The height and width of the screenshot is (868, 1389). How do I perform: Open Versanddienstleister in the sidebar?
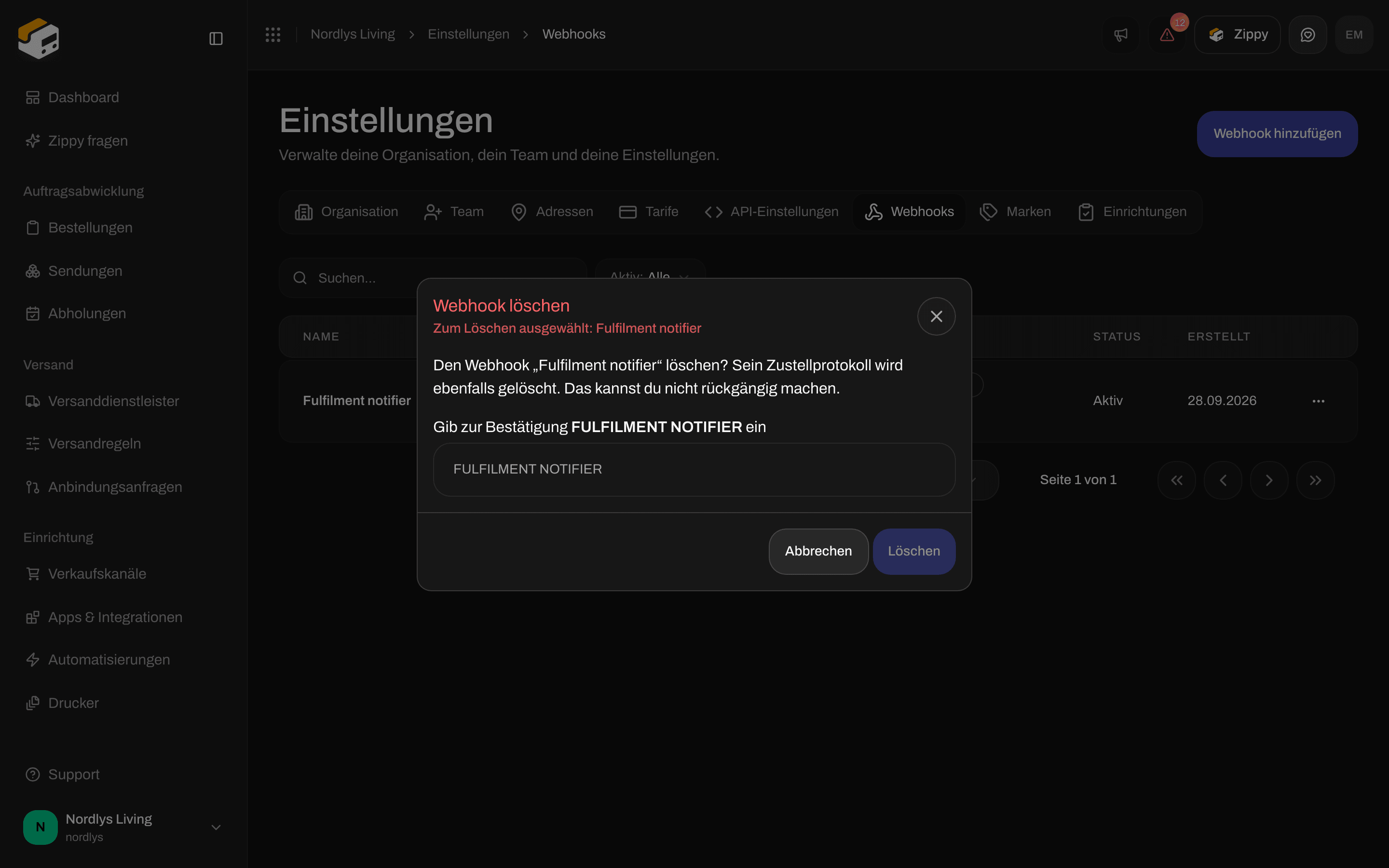click(x=124, y=401)
